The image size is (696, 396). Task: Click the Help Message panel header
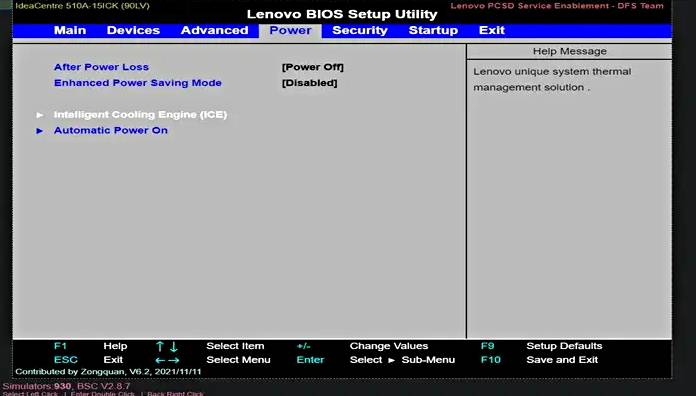coord(569,51)
